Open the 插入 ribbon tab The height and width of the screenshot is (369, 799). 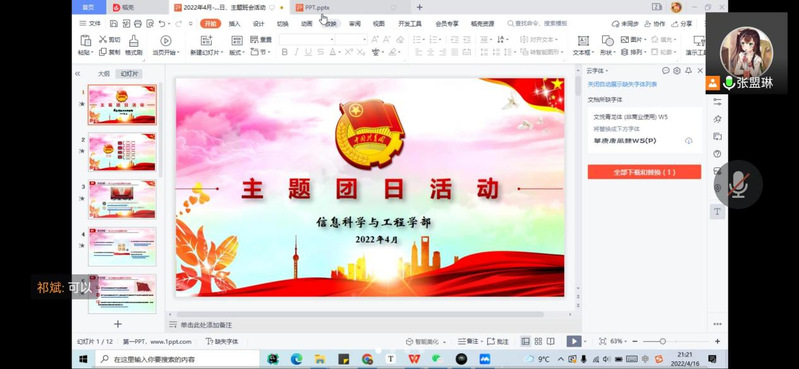click(234, 23)
